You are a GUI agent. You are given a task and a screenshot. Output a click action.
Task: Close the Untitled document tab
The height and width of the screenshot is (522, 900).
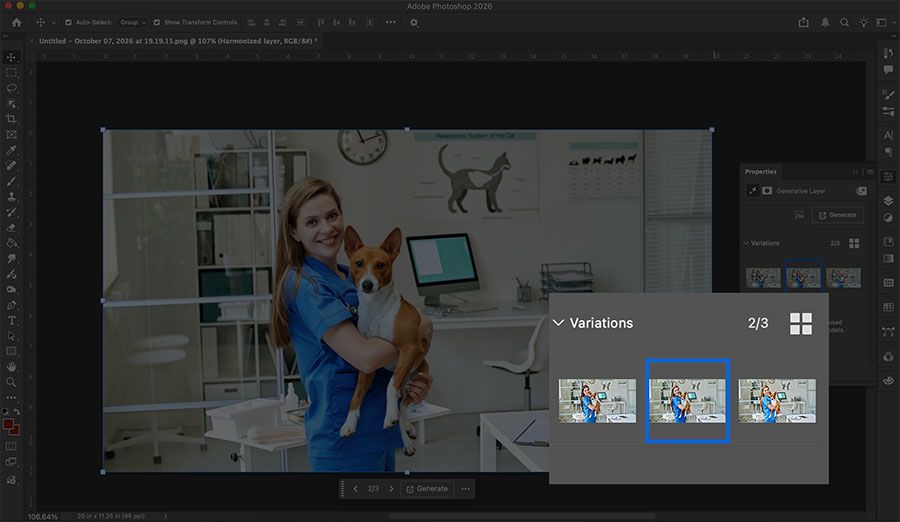pos(32,41)
